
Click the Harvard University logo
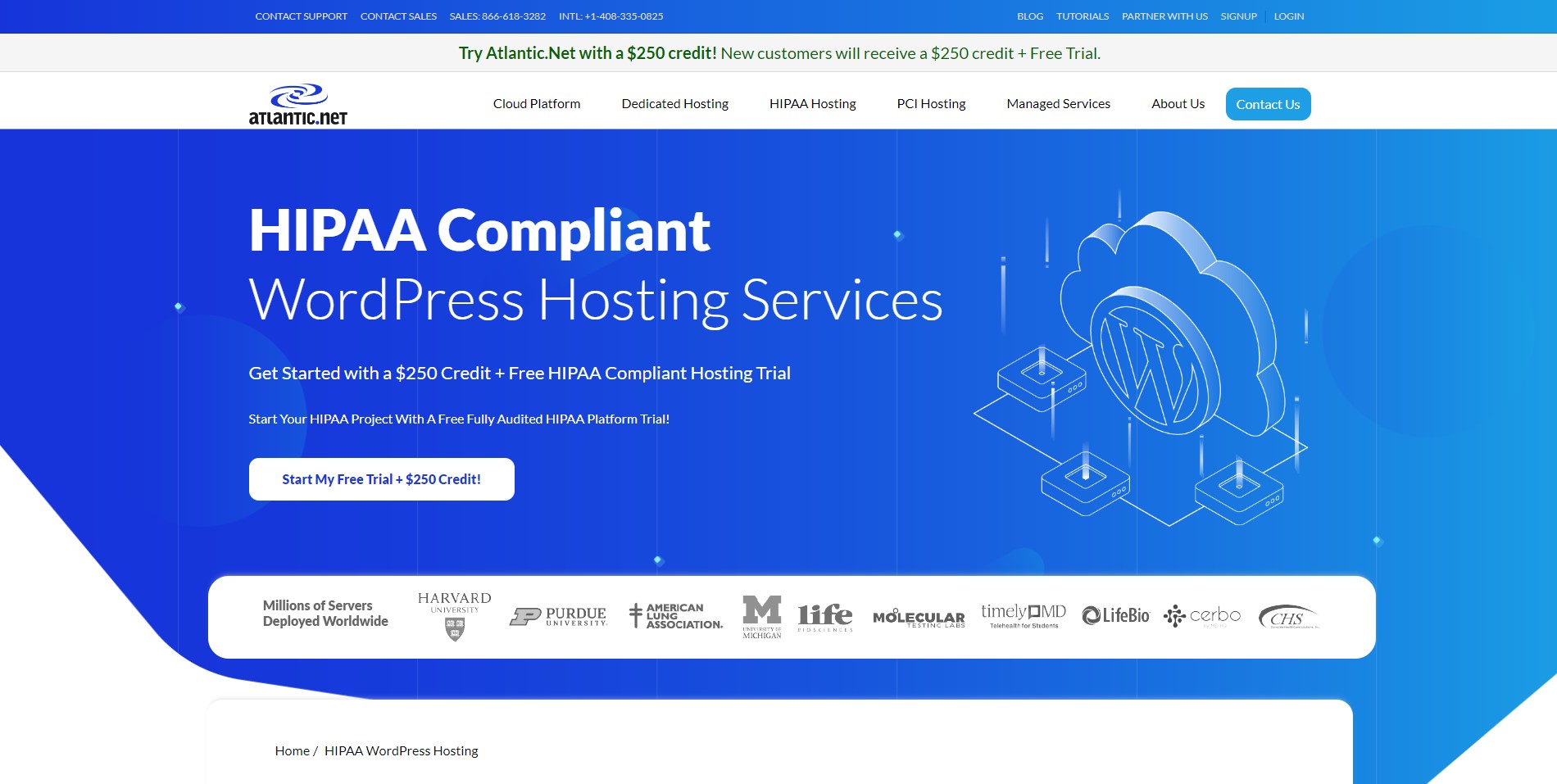[454, 616]
